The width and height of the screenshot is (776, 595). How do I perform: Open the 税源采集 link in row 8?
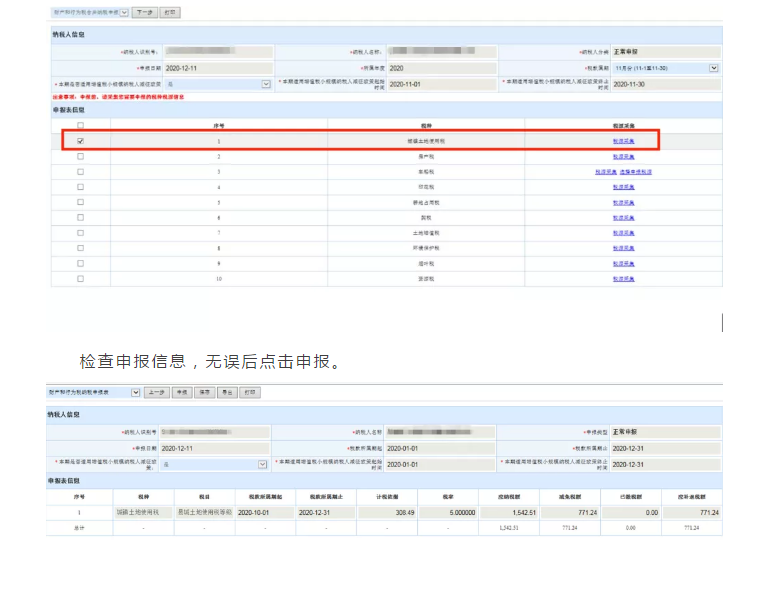pos(624,248)
